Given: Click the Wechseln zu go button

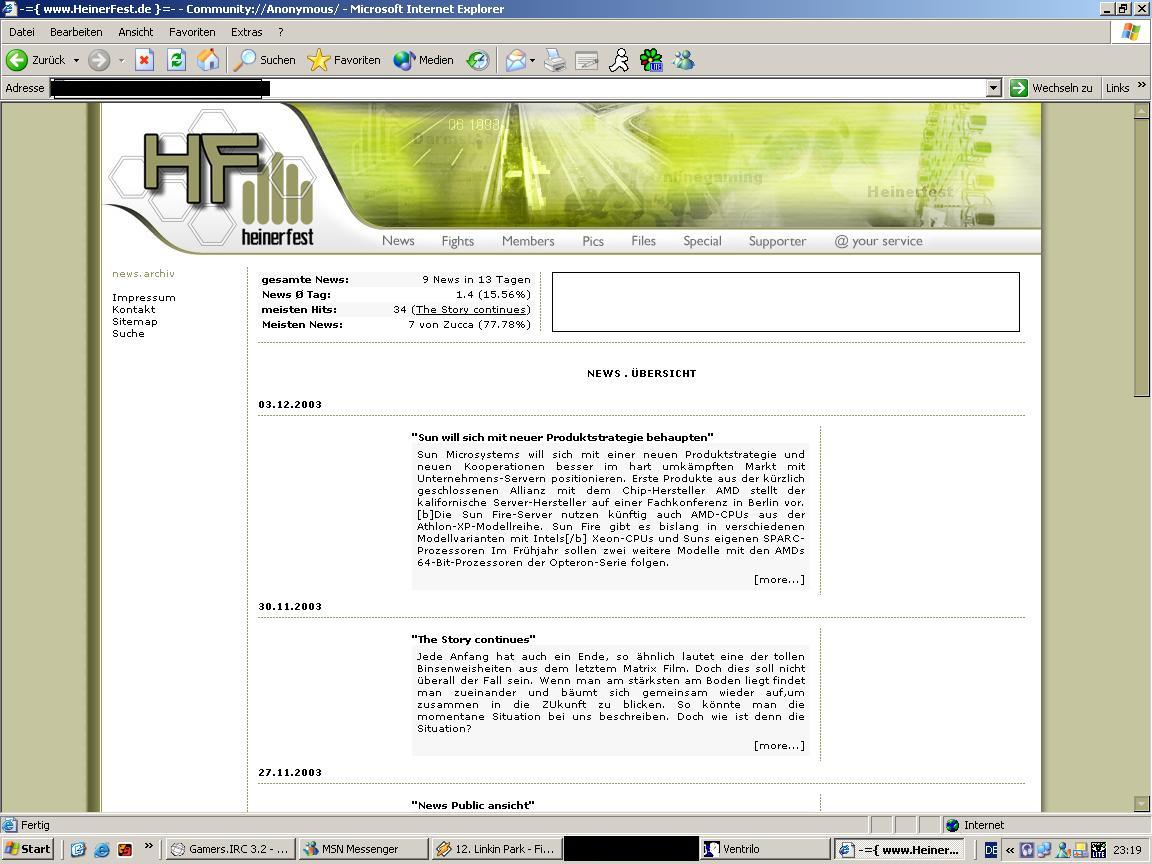Looking at the screenshot, I should [x=1051, y=88].
